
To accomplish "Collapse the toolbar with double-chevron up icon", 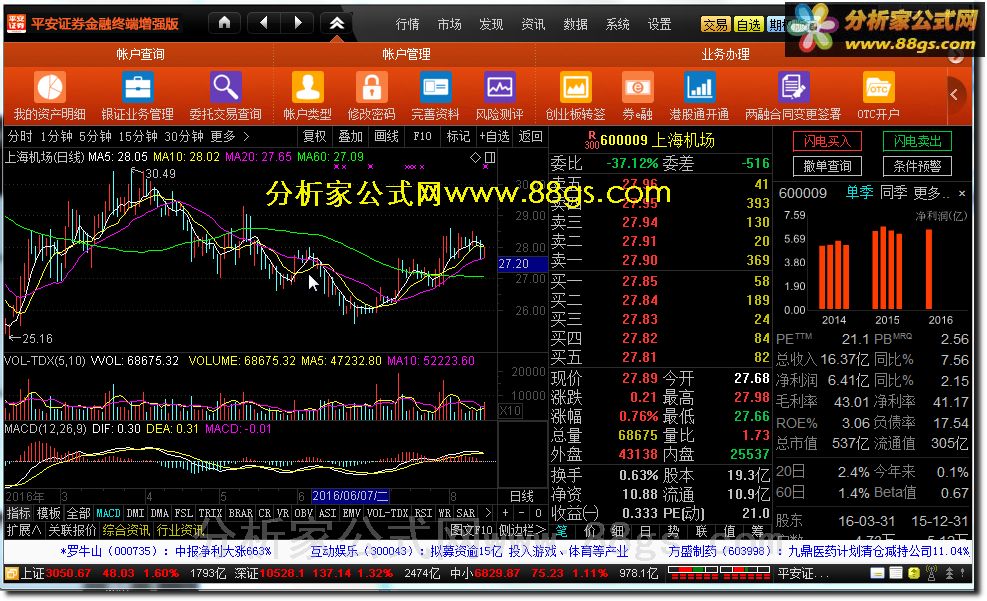I will pyautogui.click(x=337, y=23).
